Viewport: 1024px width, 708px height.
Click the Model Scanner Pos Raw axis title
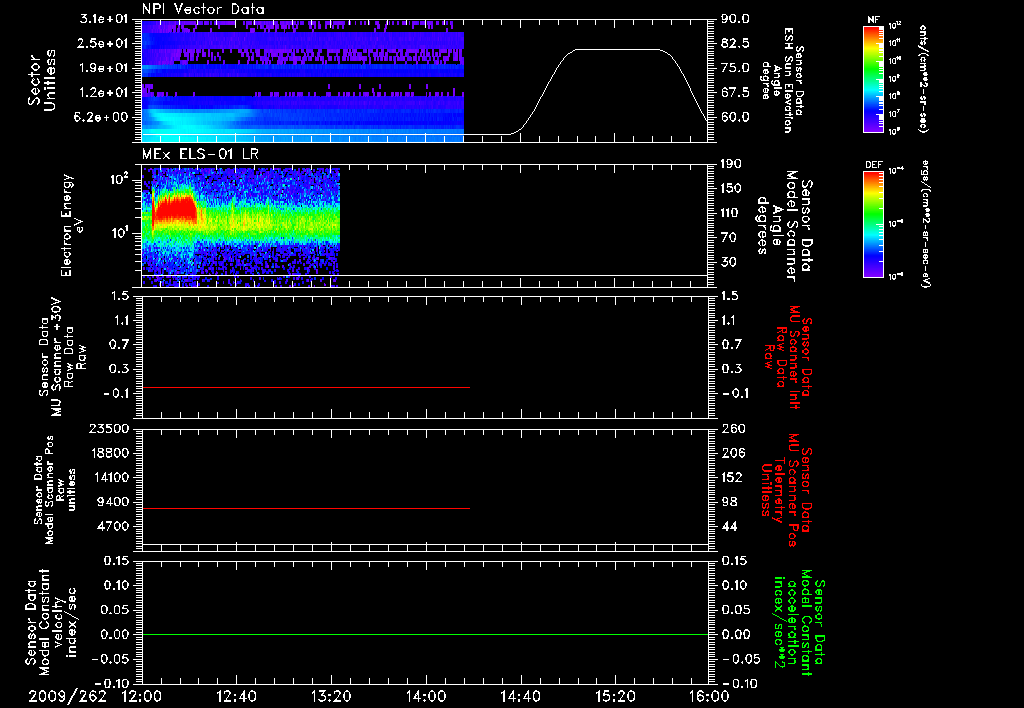point(55,490)
